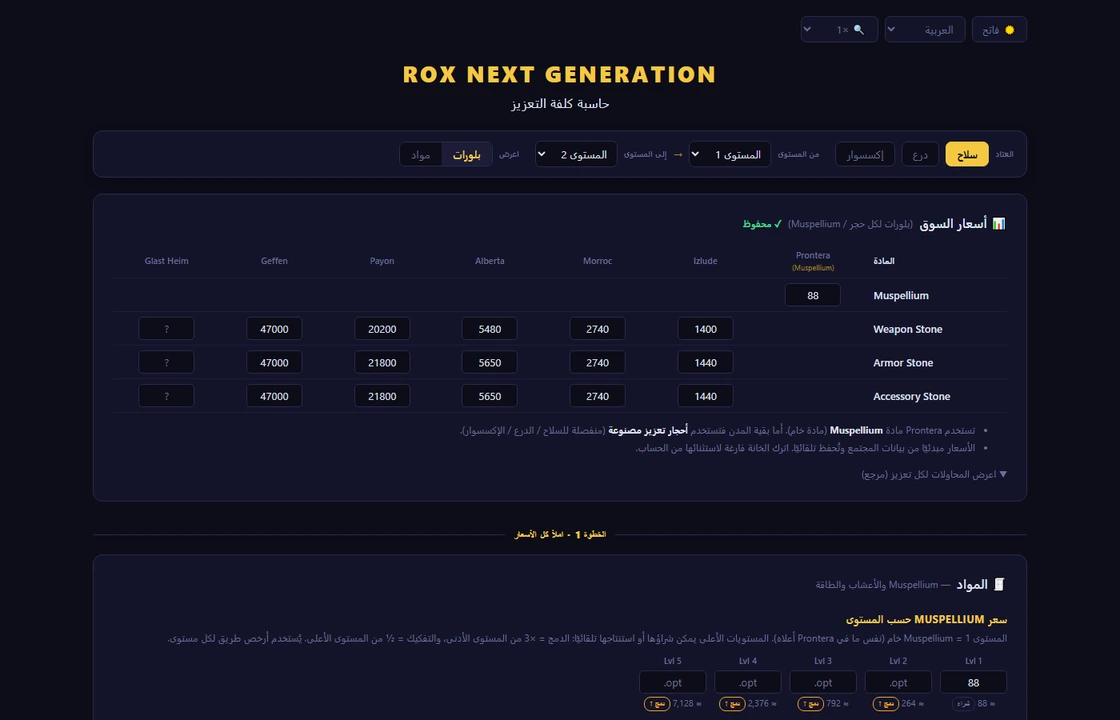Edit Accessory Stone Payon price field
This screenshot has width=1120, height=720.
point(382,396)
